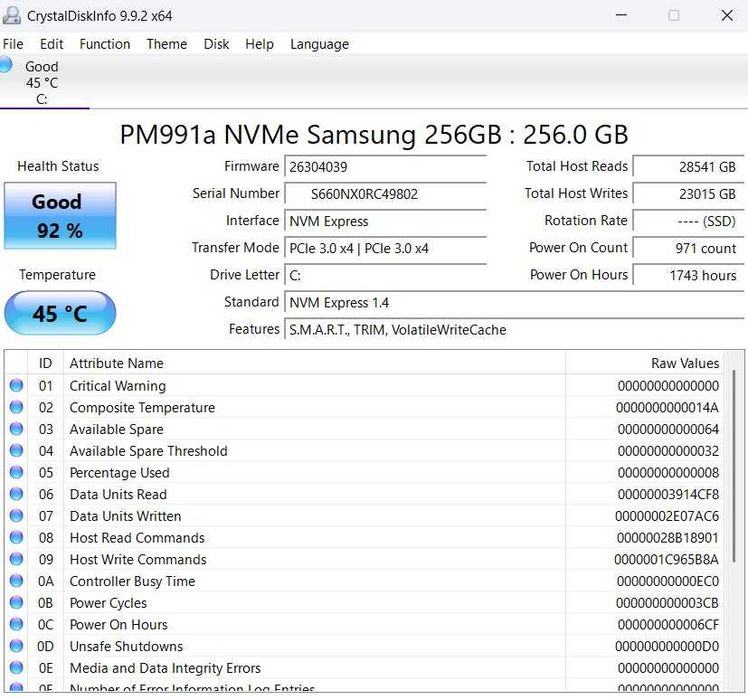Image resolution: width=748 pixels, height=699 pixels.
Task: Select raw value 0000000000032
Action: [668, 451]
